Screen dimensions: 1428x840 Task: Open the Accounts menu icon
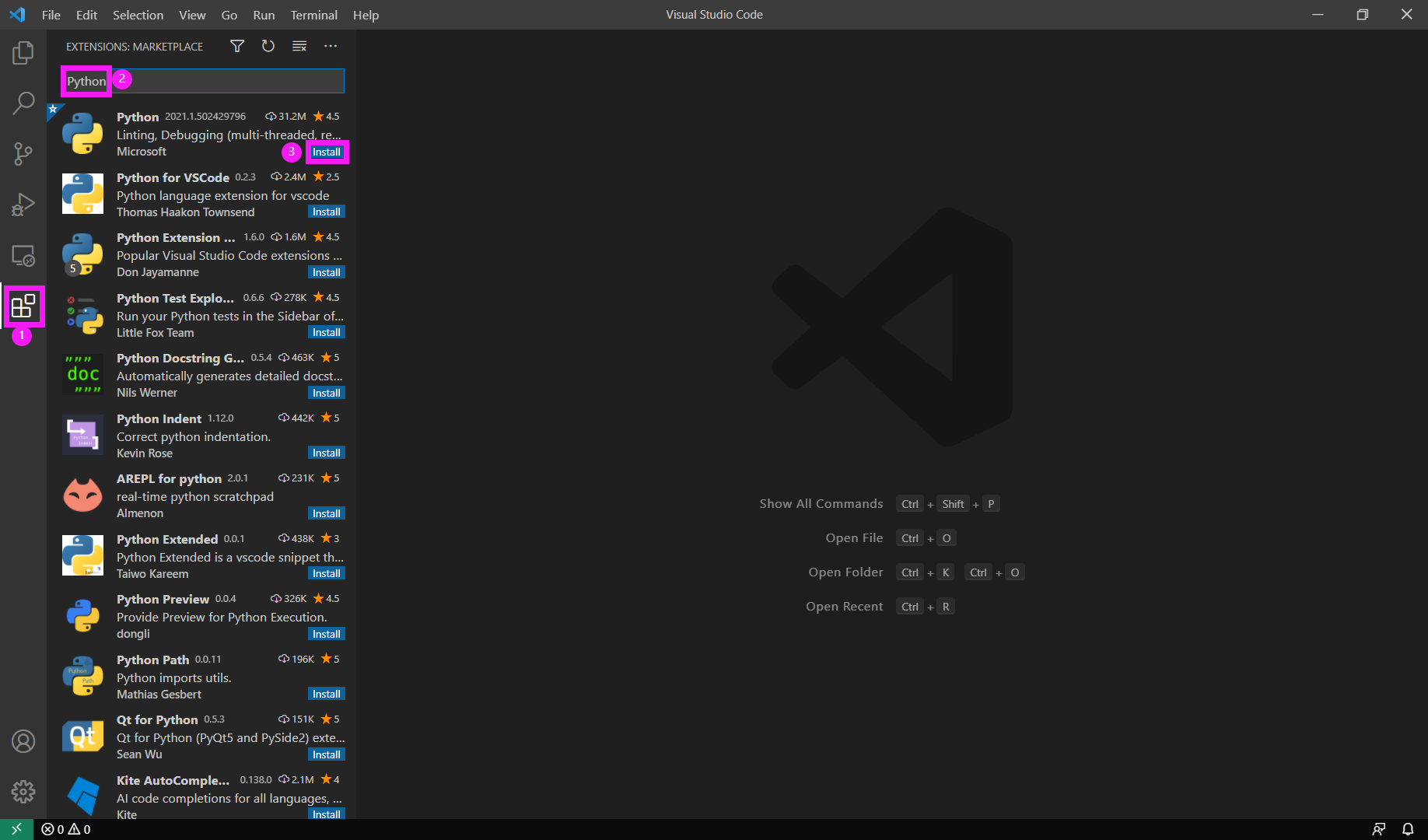point(23,741)
